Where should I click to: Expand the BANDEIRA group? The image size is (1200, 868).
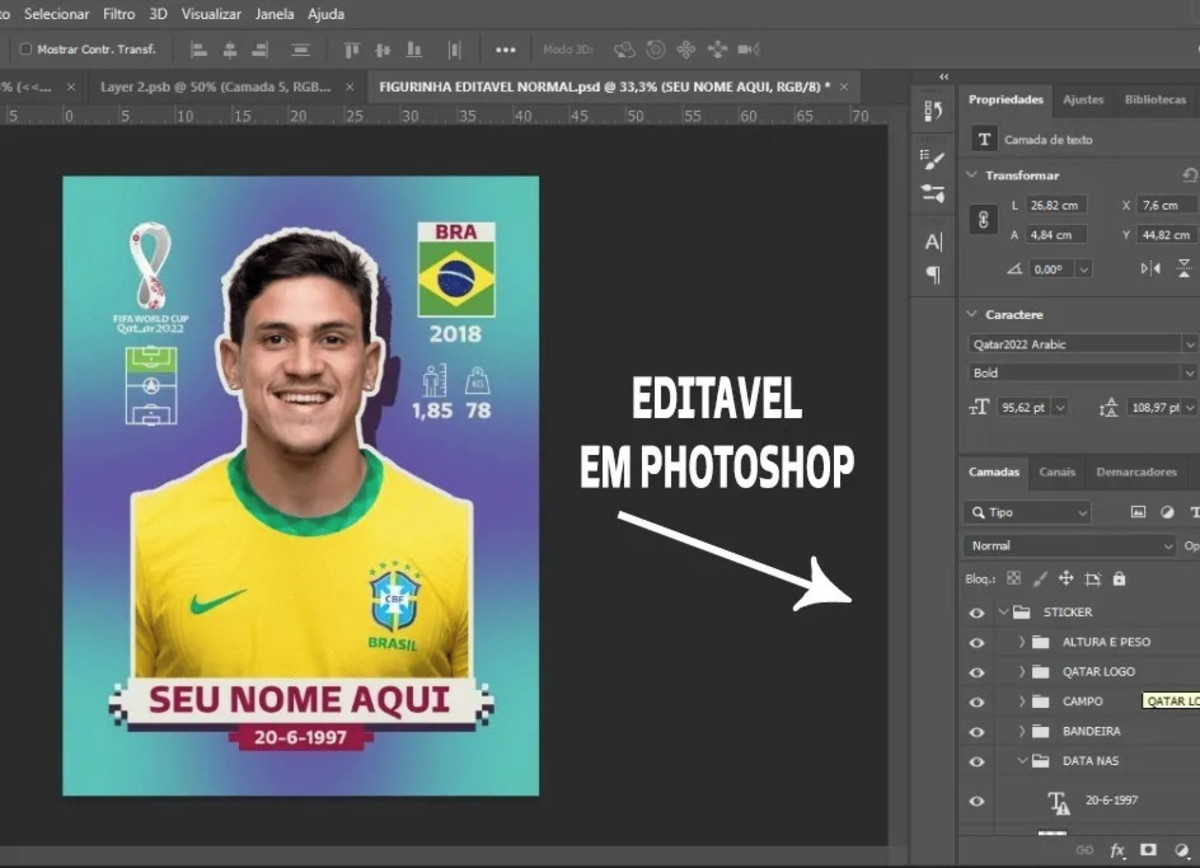tap(1022, 731)
